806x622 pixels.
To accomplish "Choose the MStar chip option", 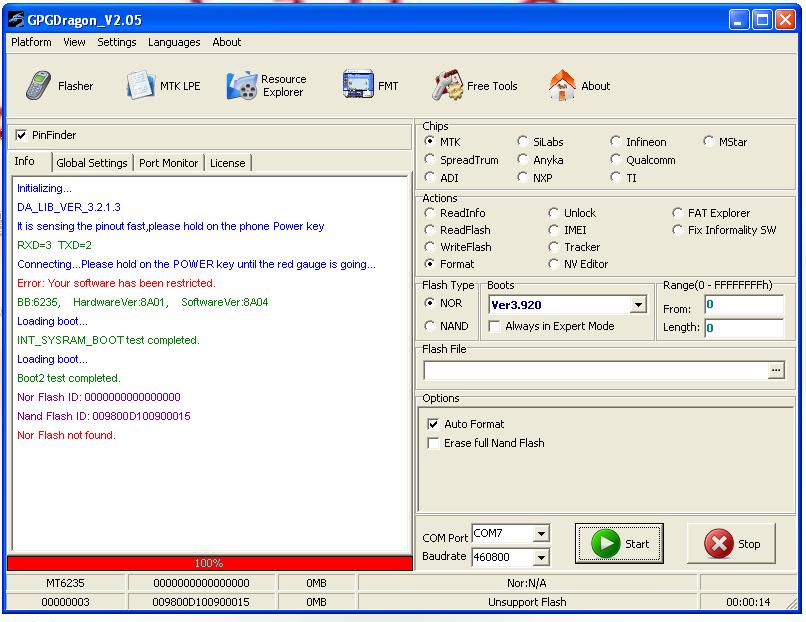I will [708, 141].
